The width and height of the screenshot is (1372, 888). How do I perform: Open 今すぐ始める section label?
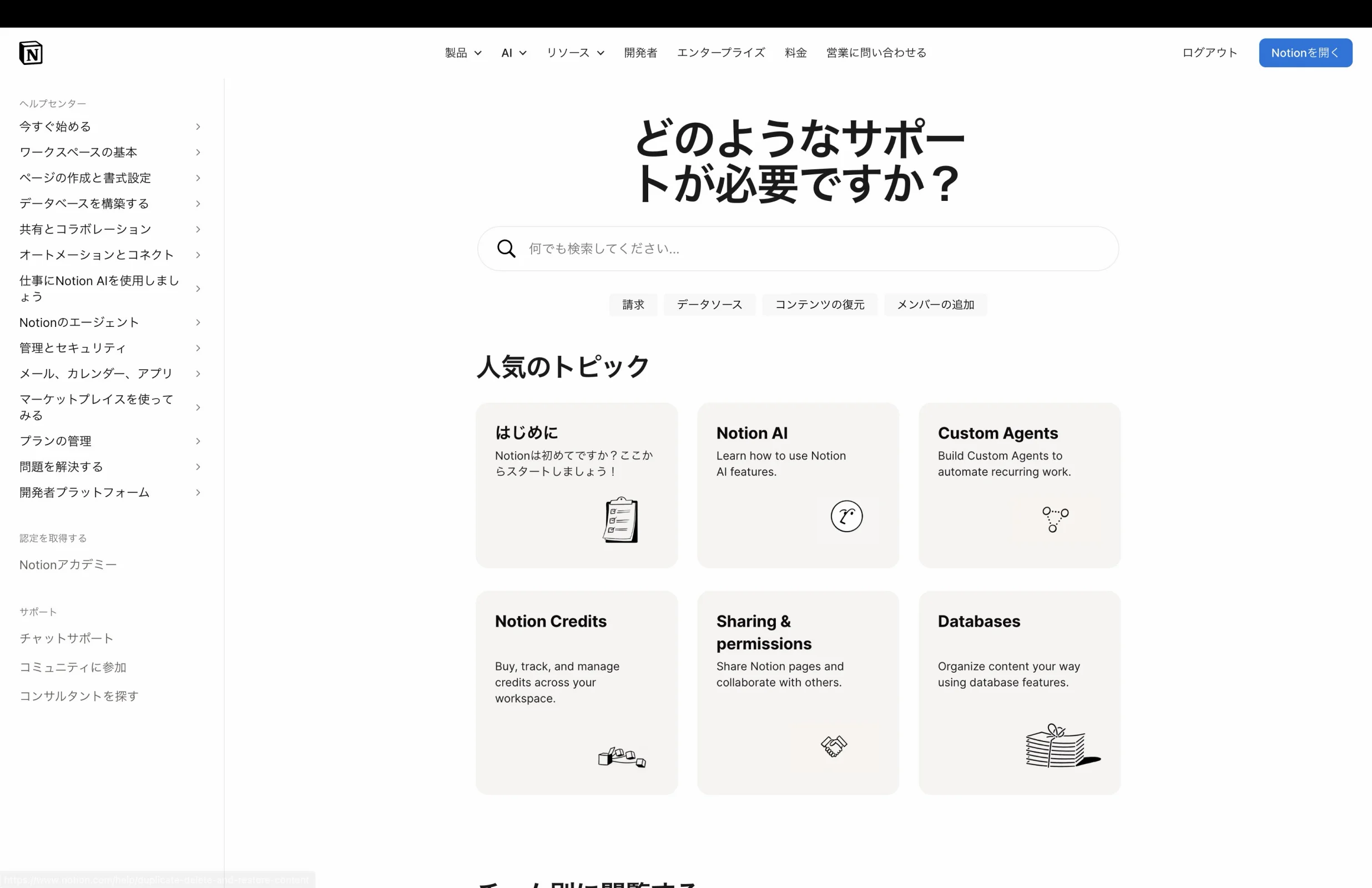coord(56,127)
